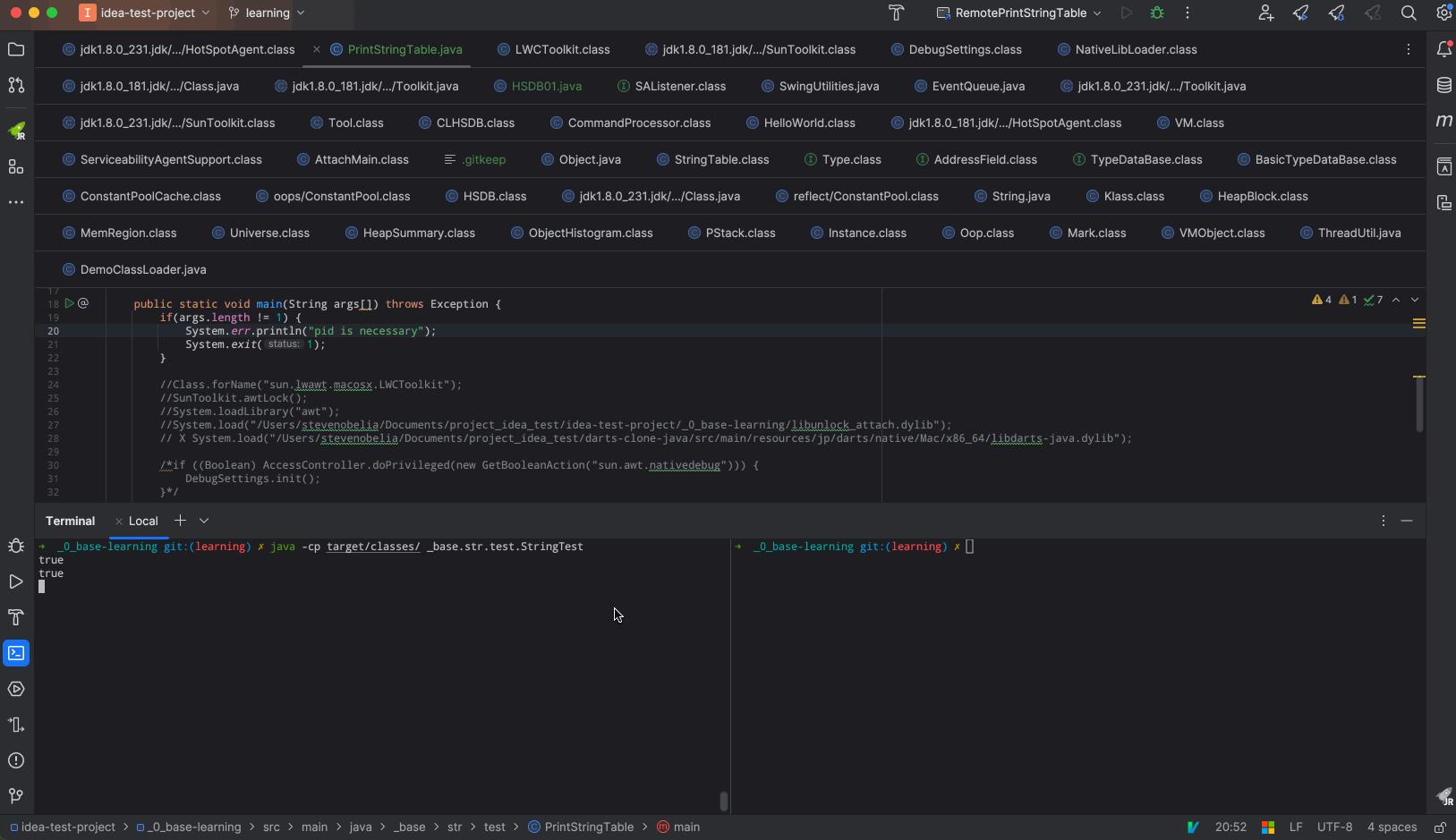1456x840 pixels.
Task: Open the Database tool window
Action: coord(1443,85)
